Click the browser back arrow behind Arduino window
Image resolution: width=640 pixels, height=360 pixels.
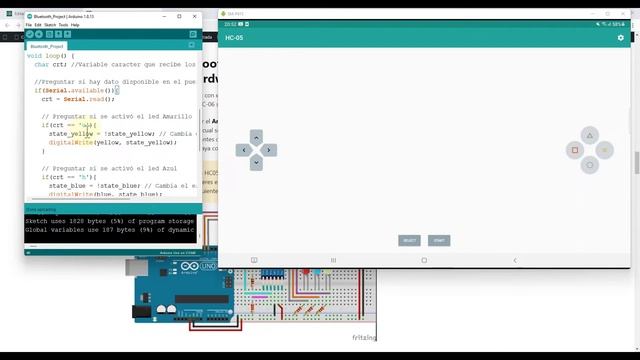click(x=7, y=25)
